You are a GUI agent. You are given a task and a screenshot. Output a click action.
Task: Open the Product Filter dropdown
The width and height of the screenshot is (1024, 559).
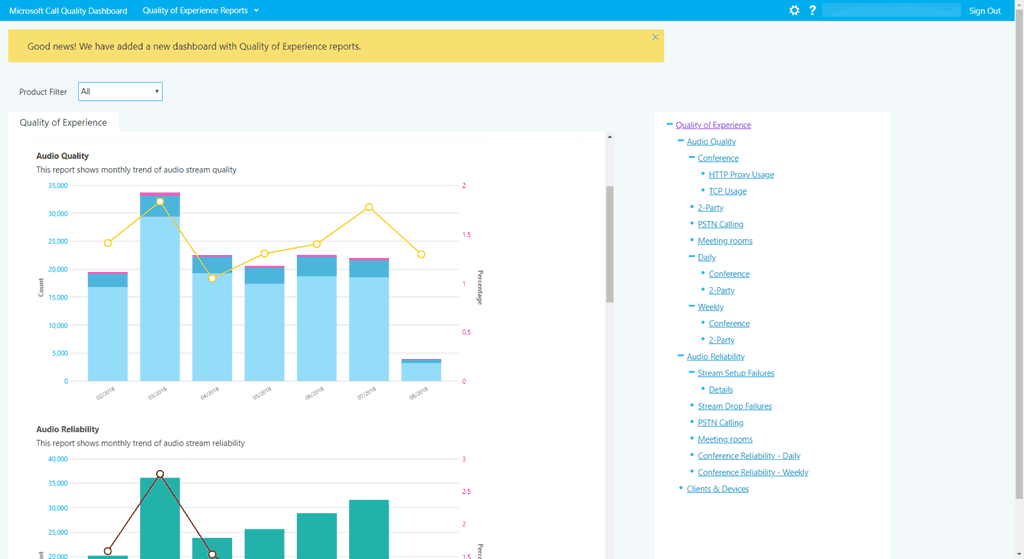(x=120, y=92)
